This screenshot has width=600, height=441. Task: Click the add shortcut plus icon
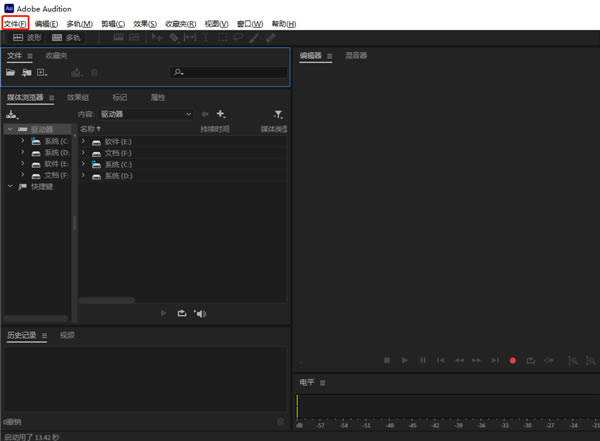[x=221, y=114]
